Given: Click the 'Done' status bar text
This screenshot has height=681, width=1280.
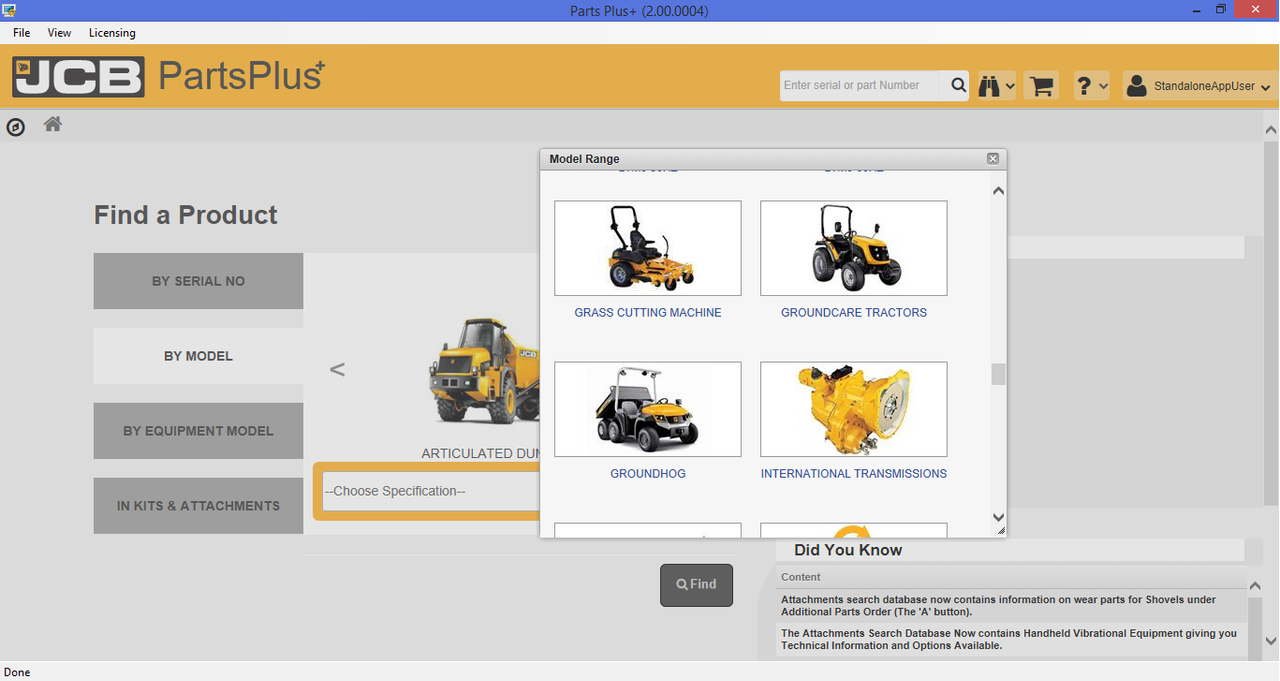Looking at the screenshot, I should (17, 672).
